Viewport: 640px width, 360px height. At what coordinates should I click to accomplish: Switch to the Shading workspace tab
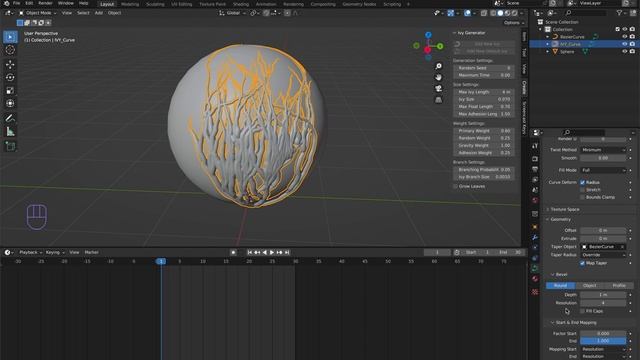(x=241, y=4)
